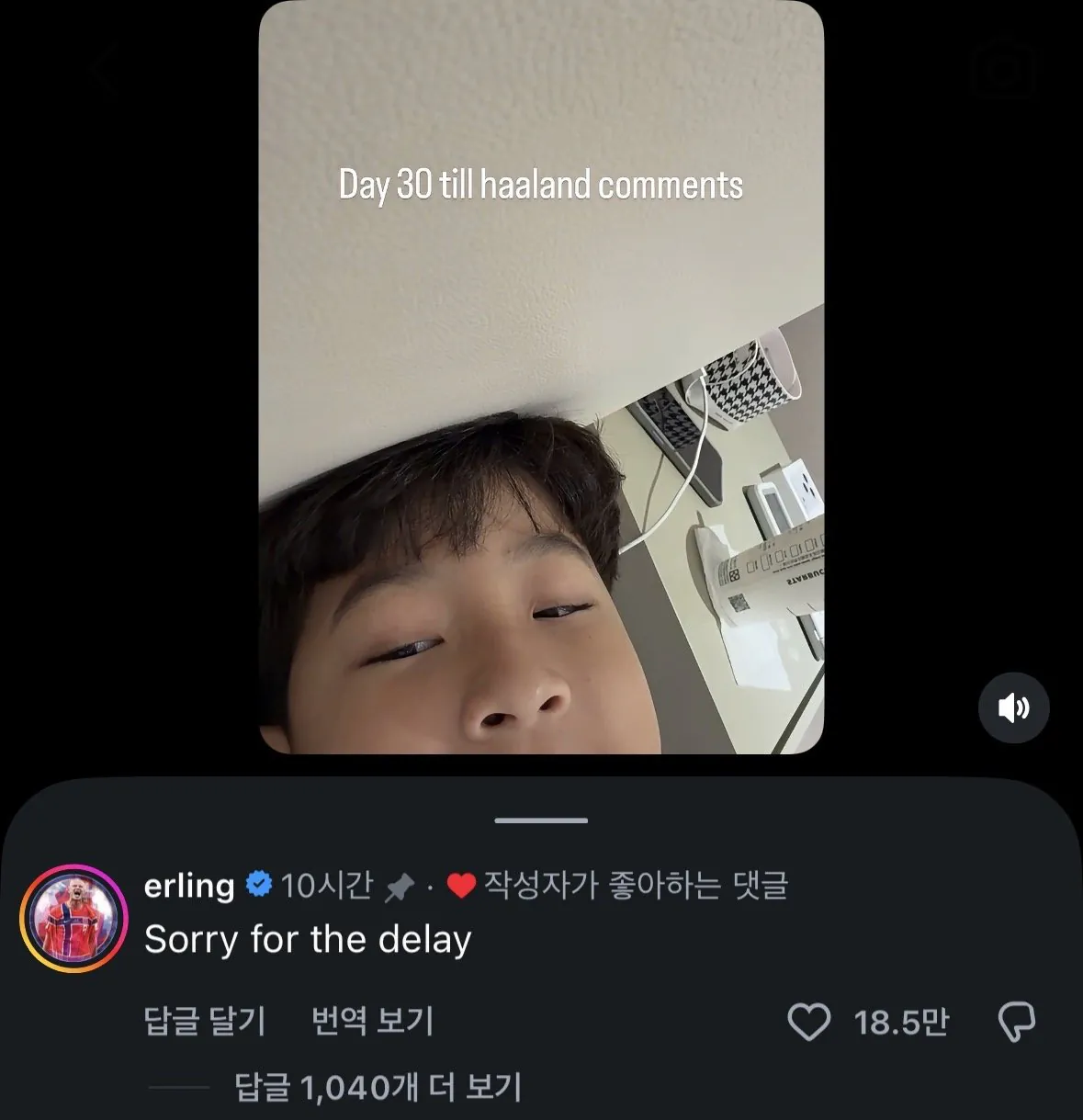Tap the 작성자가 좋아하는 댓글 label

(636, 886)
